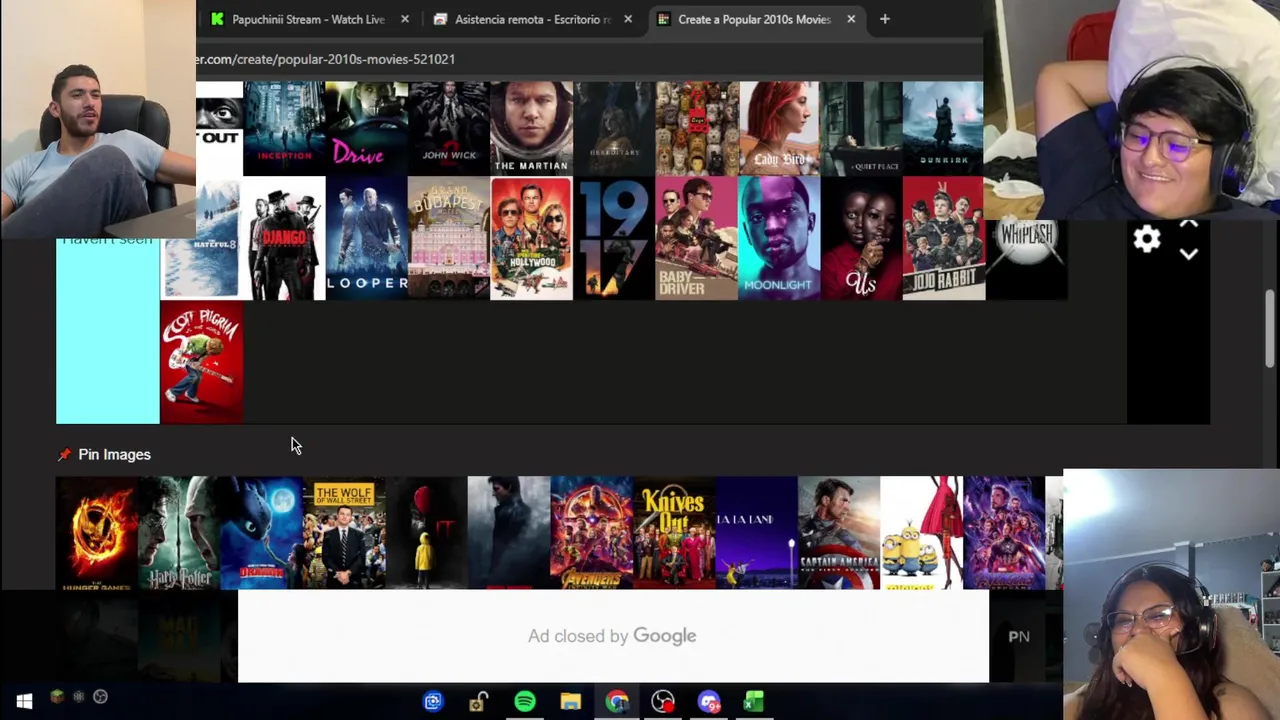
Task: Select the Isle of Dogs poster
Action: 696,127
